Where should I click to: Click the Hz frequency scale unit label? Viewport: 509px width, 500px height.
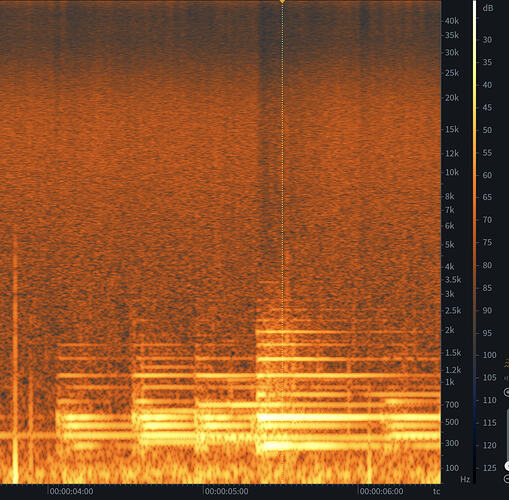[465, 479]
